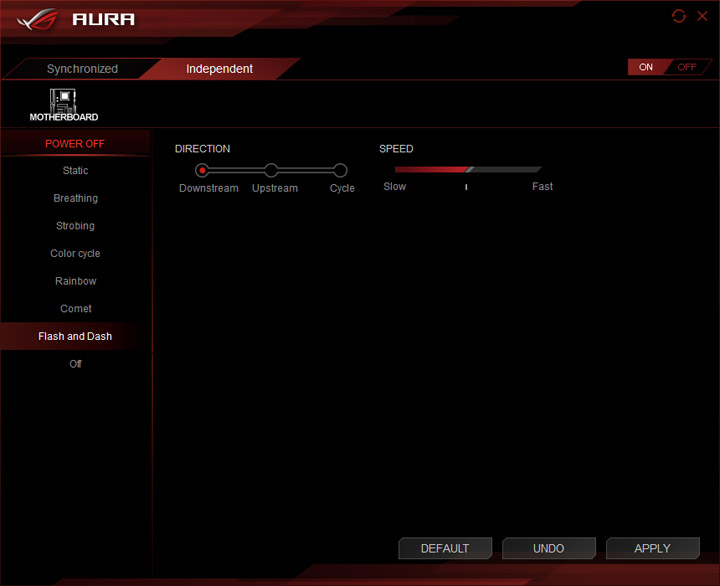Choose Breathing lighting effect
720x586 pixels.
coord(75,198)
